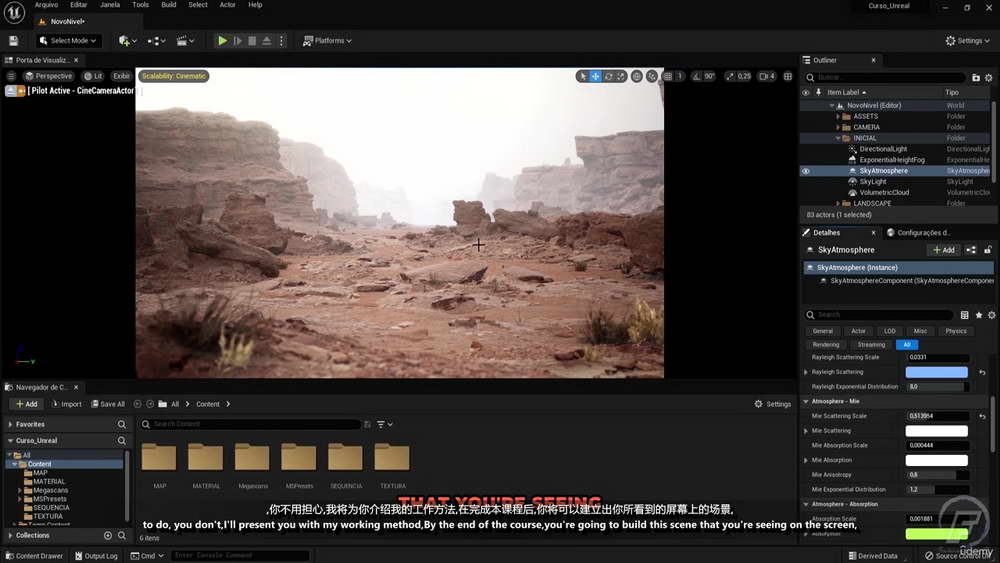The width and height of the screenshot is (1000, 563).
Task: Toggle show only favorites star in Details
Action: (x=978, y=315)
